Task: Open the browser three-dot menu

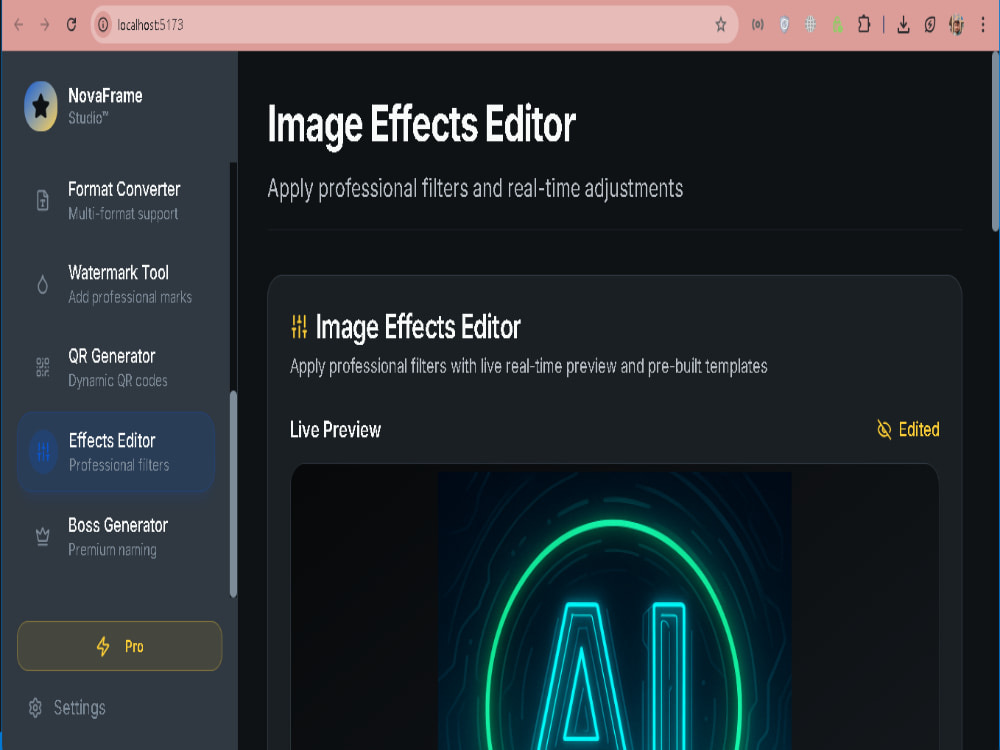Action: pos(983,25)
